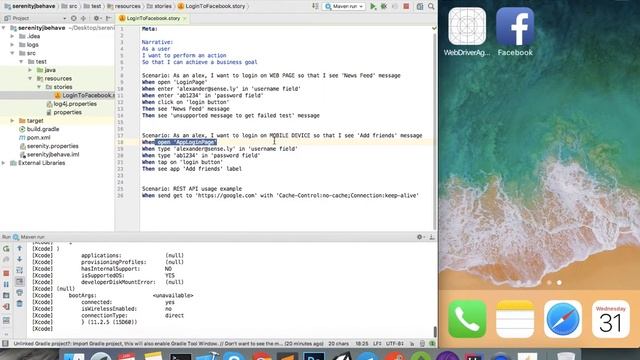Collapse the serenityjbehave root node
This screenshot has height=360, width=640.
coord(4,28)
